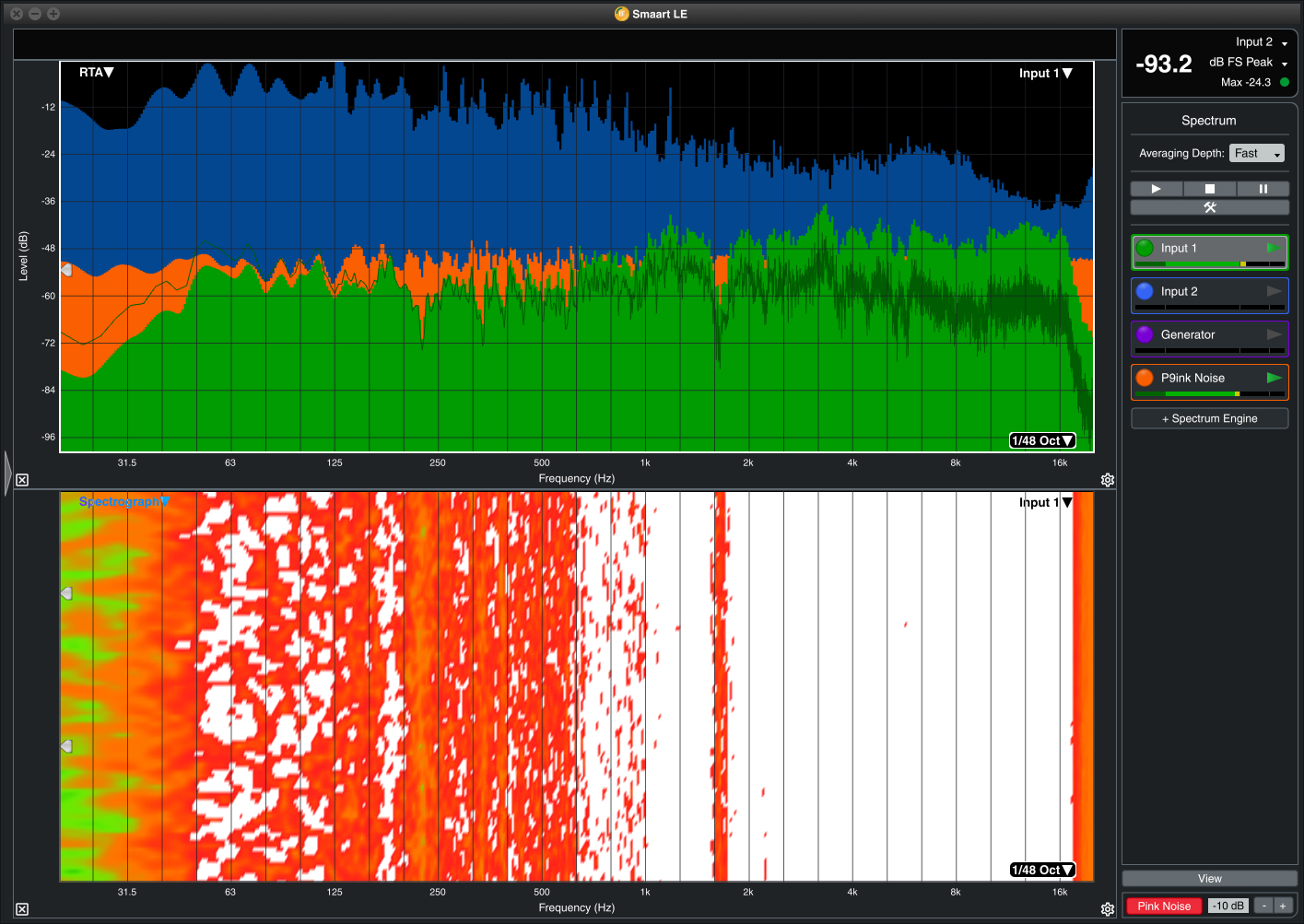Open Averaging Depth Fast dropdown
This screenshot has width=1304, height=924.
click(1257, 154)
